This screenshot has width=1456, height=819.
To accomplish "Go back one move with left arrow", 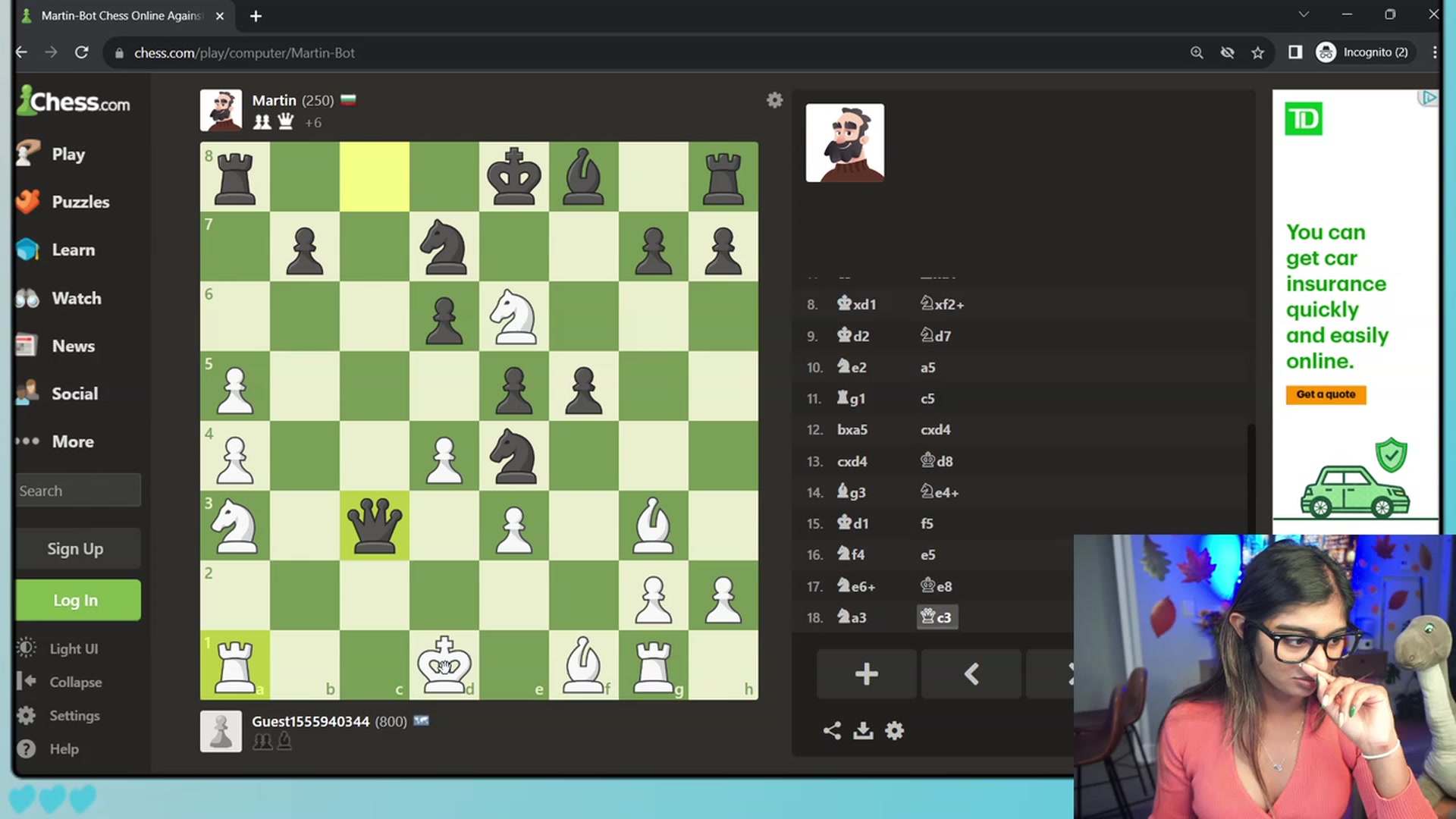I will click(x=971, y=674).
